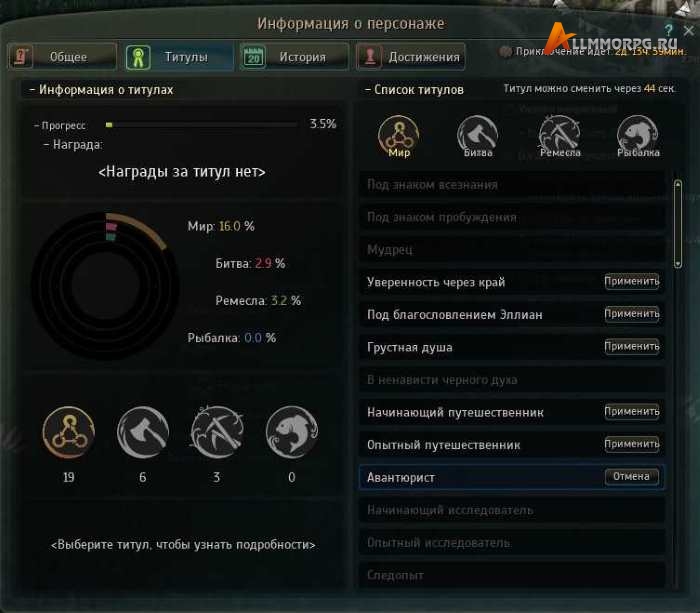Click the pickaxe icon above count 3
Screen dimensions: 700x613
pyautogui.click(x=217, y=433)
